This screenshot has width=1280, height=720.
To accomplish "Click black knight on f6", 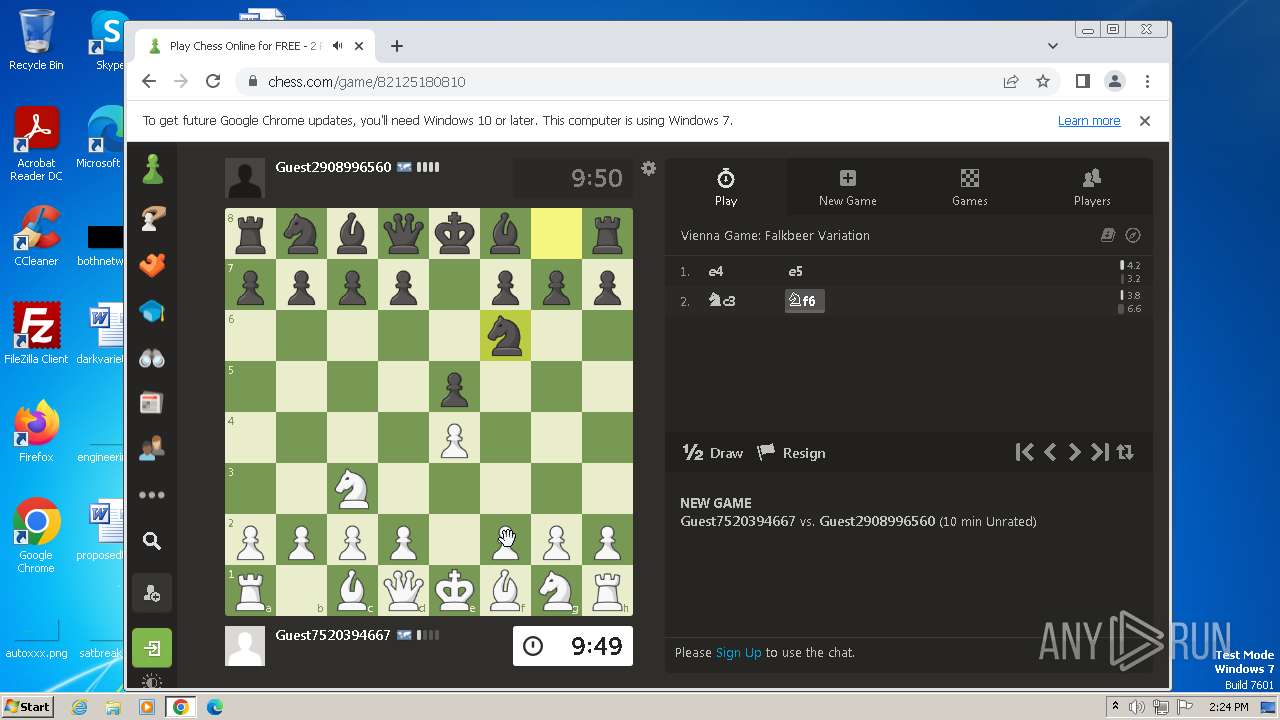I will (506, 335).
